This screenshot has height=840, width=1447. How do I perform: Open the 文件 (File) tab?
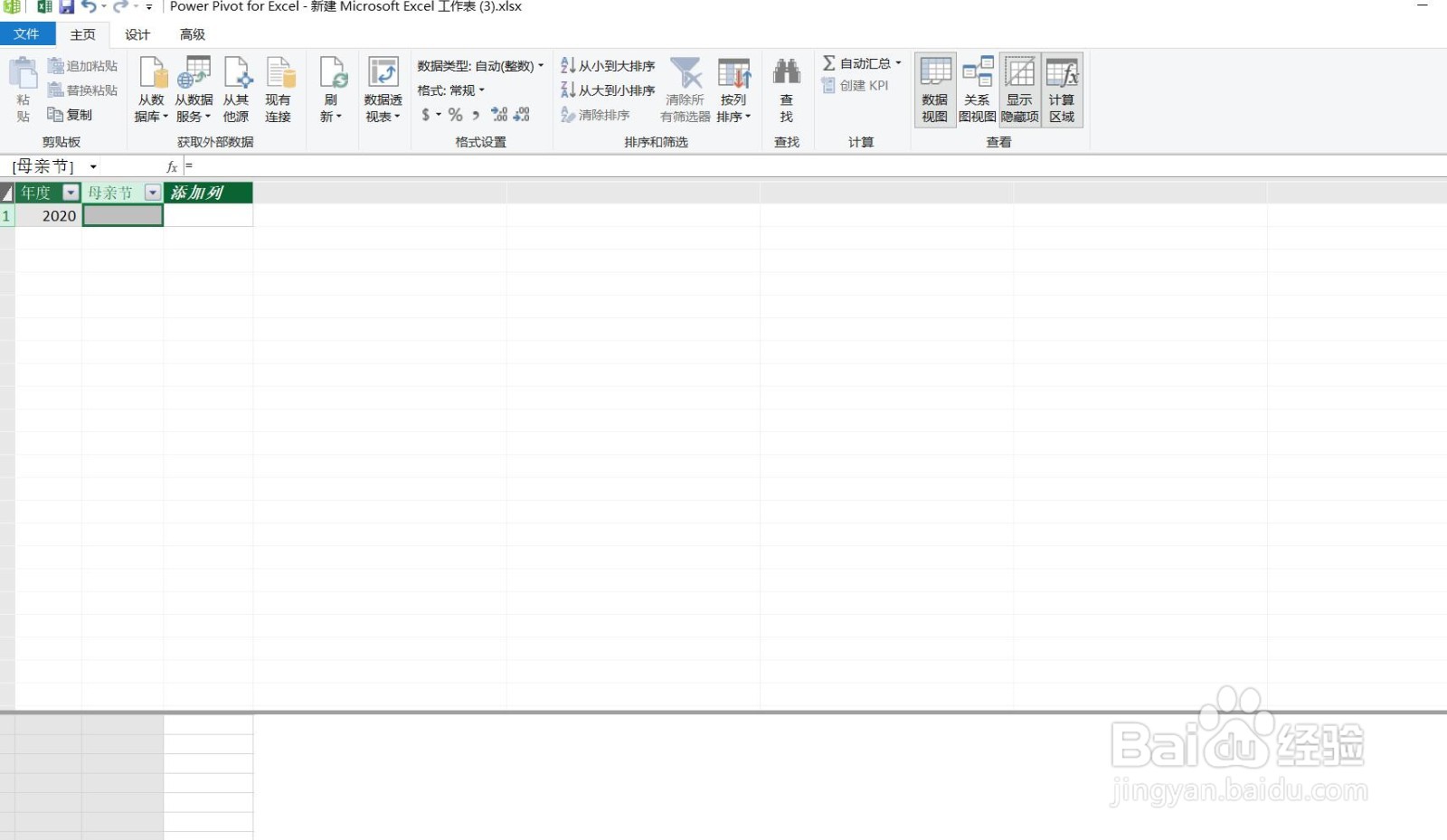27,34
